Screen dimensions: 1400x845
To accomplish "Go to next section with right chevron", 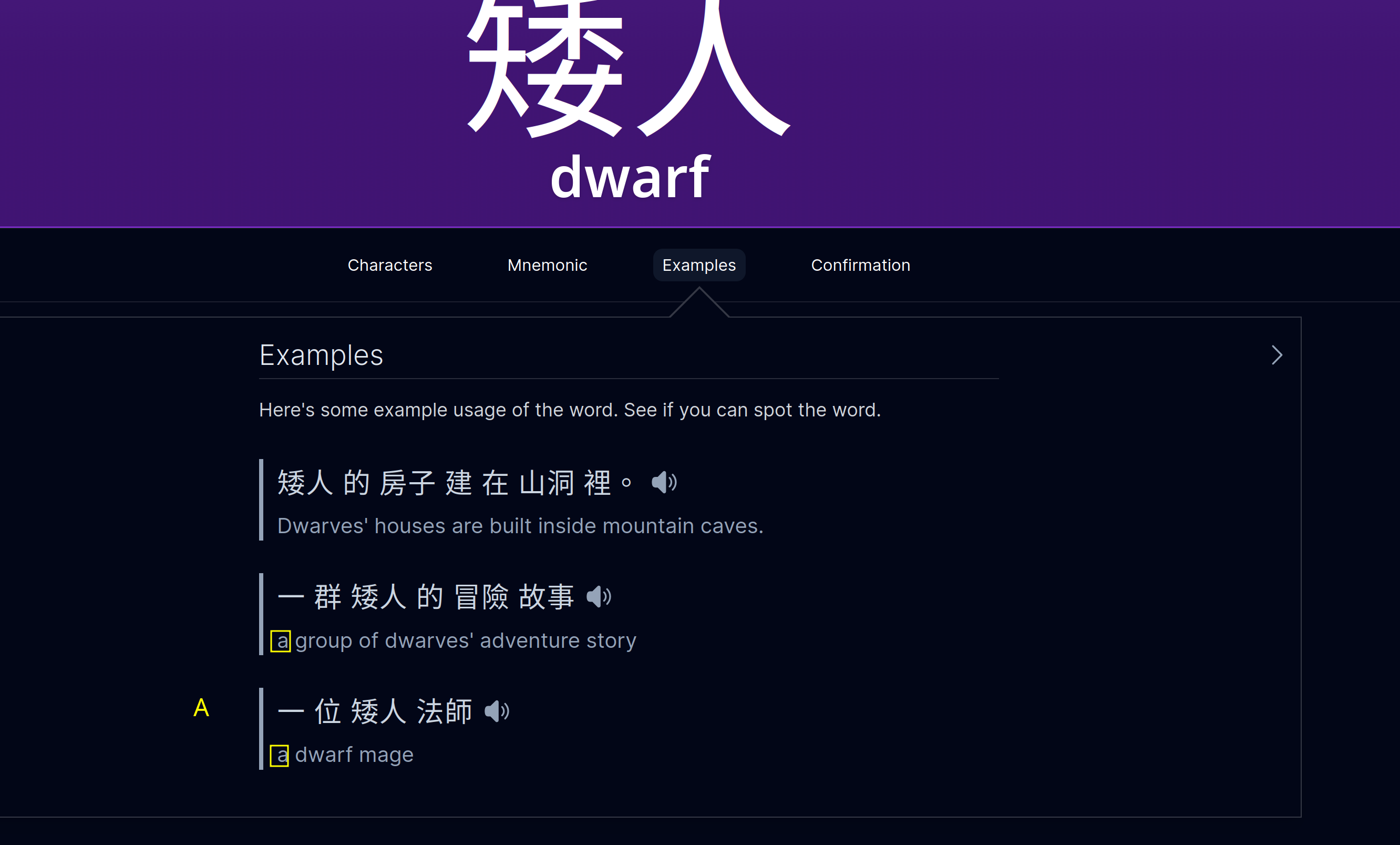I will 1276,355.
